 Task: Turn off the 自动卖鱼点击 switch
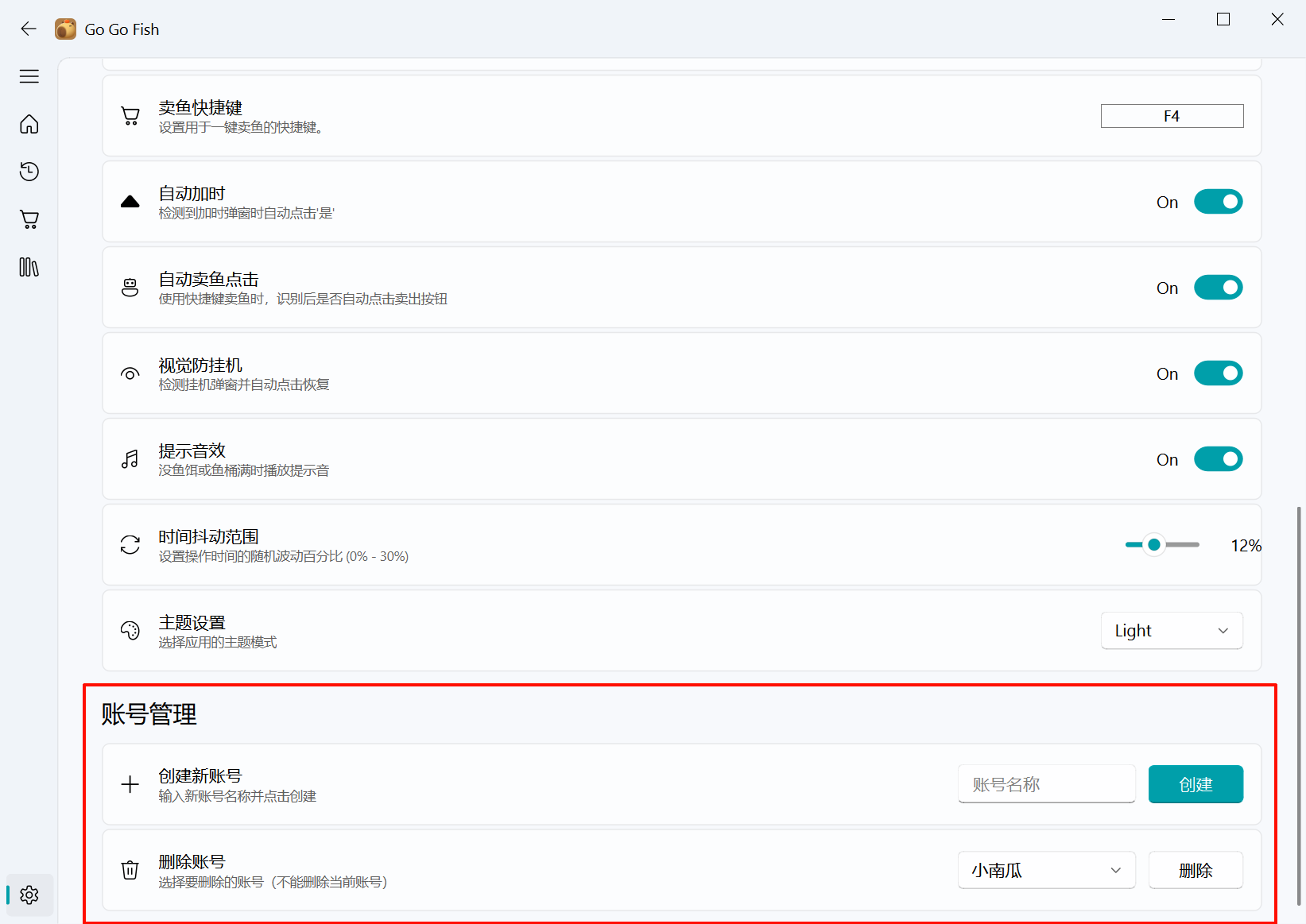(x=1218, y=288)
